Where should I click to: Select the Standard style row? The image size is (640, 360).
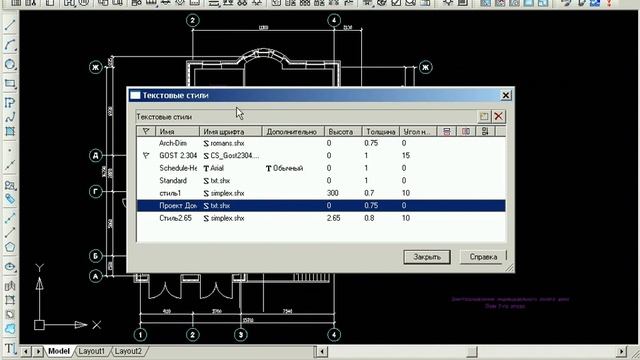point(321,180)
